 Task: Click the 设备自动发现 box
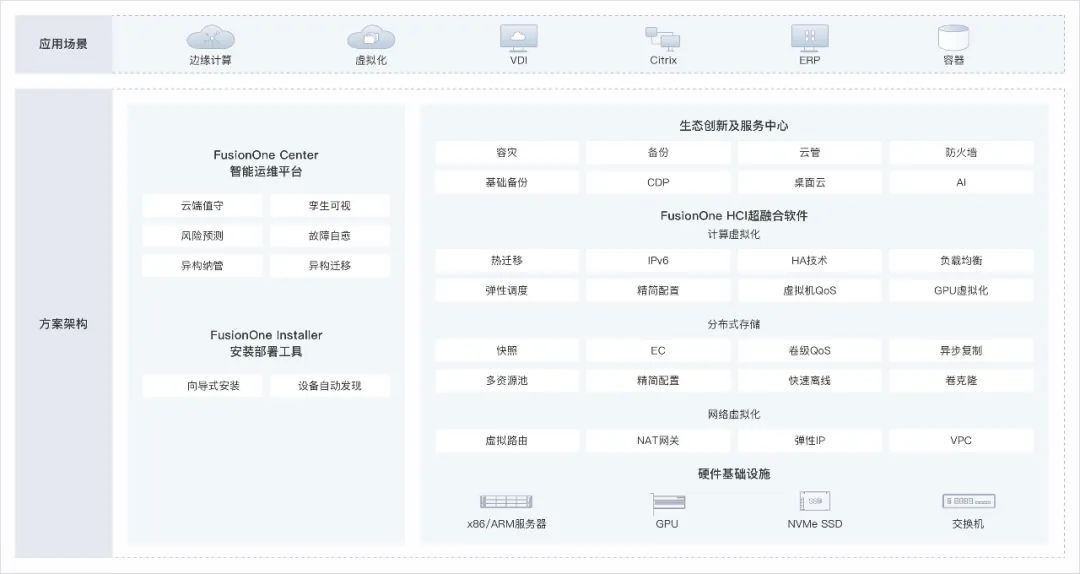pos(329,386)
